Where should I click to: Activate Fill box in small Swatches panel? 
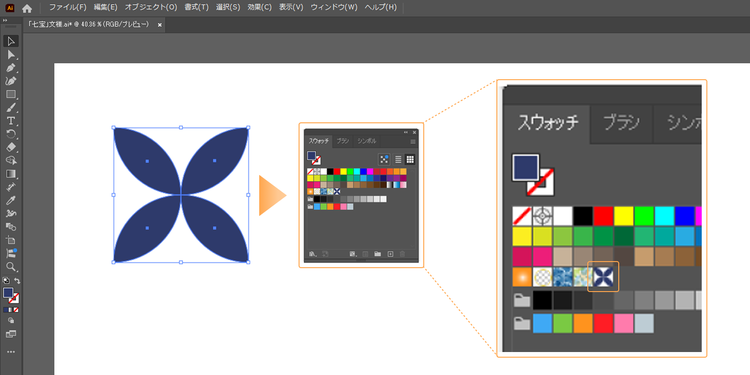(311, 155)
